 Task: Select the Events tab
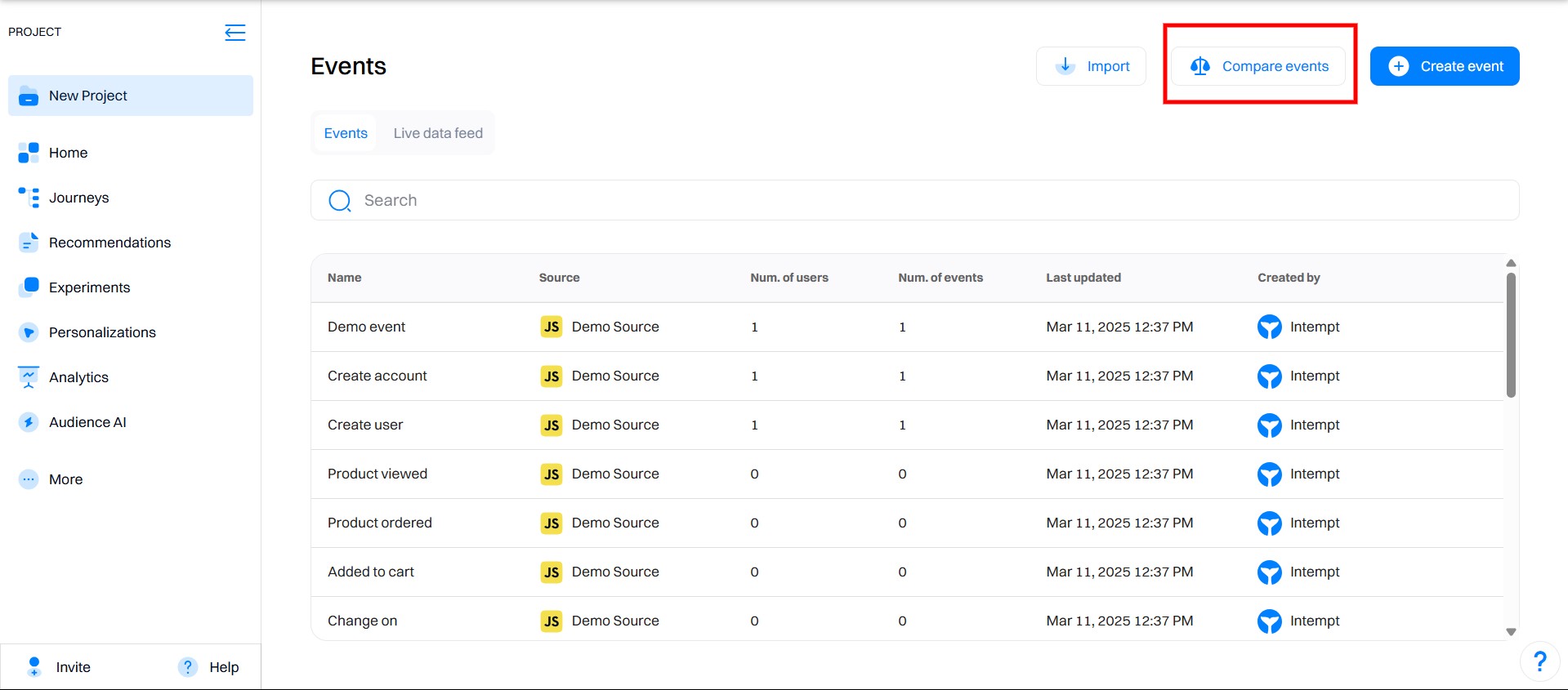346,133
